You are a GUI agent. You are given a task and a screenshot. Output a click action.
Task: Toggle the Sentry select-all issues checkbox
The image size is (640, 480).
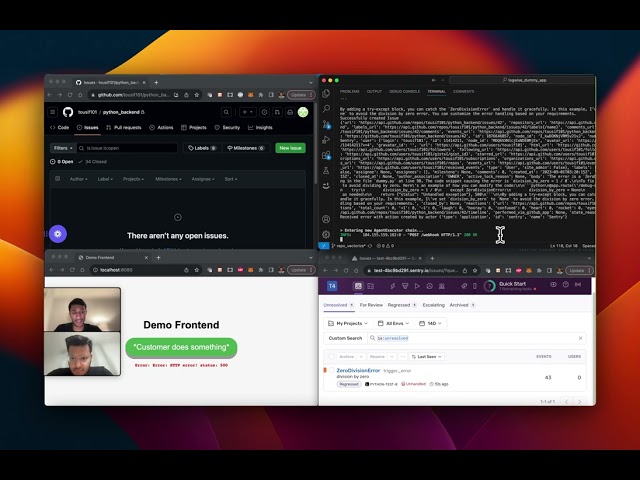pyautogui.click(x=331, y=356)
